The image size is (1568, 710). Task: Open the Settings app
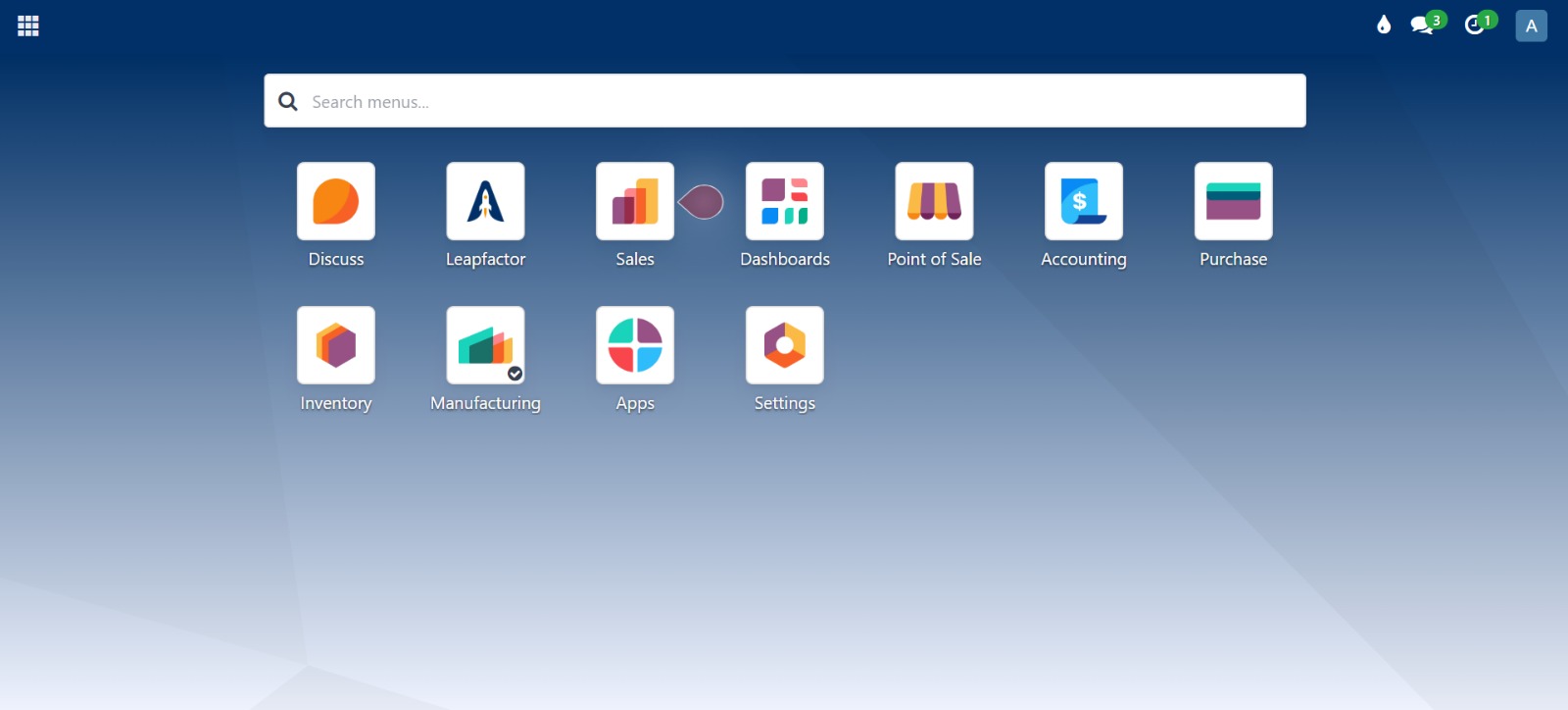tap(785, 345)
